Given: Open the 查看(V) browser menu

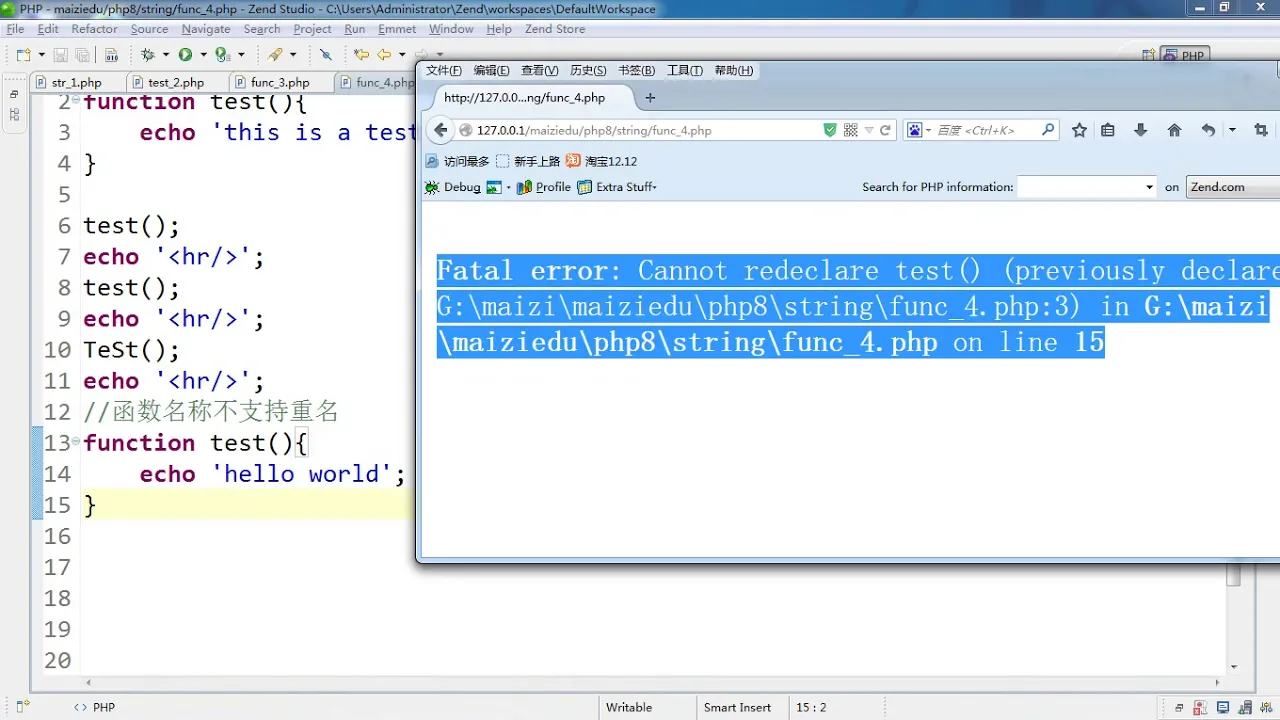Looking at the screenshot, I should point(539,70).
